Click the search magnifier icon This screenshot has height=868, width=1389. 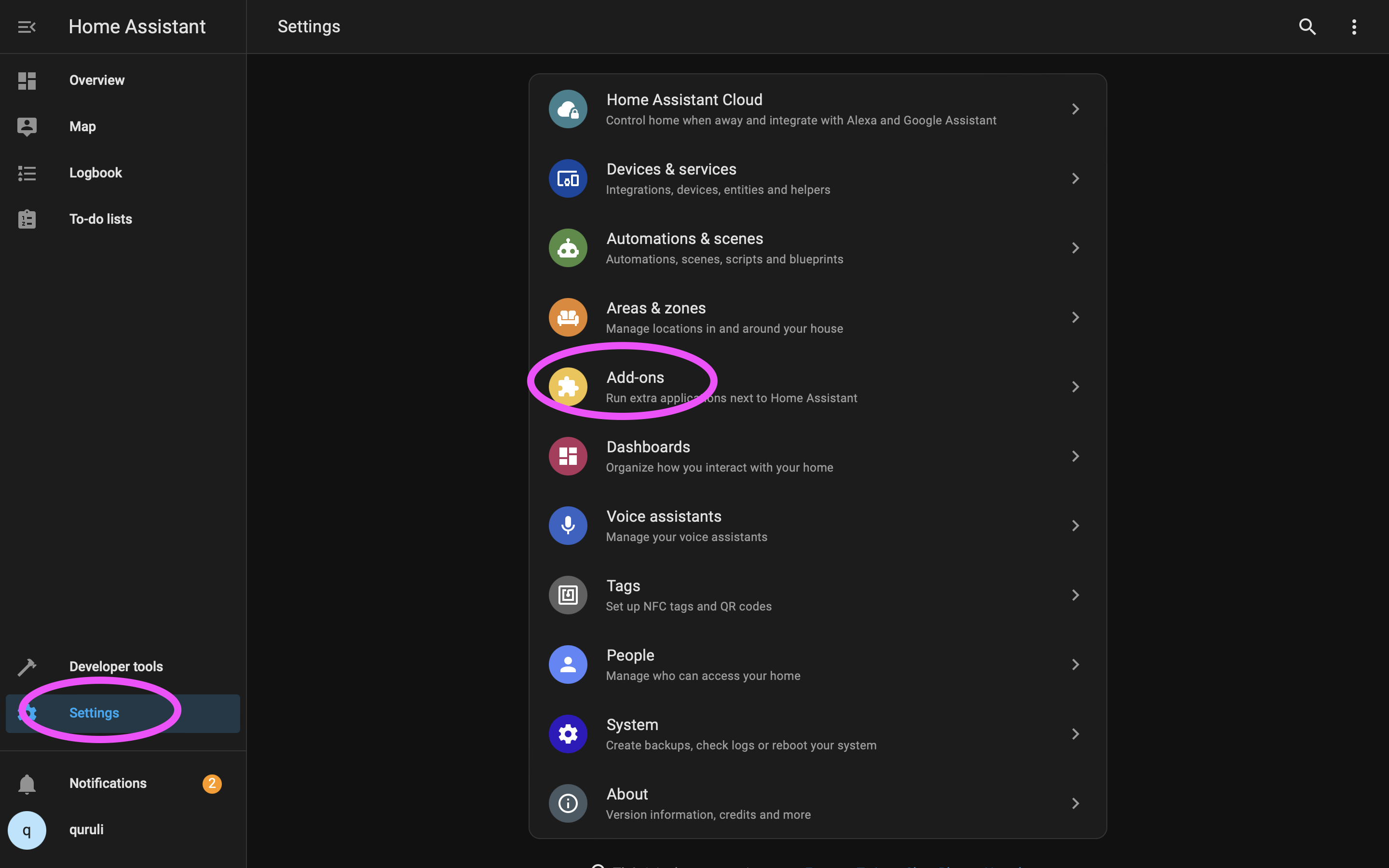[1307, 27]
